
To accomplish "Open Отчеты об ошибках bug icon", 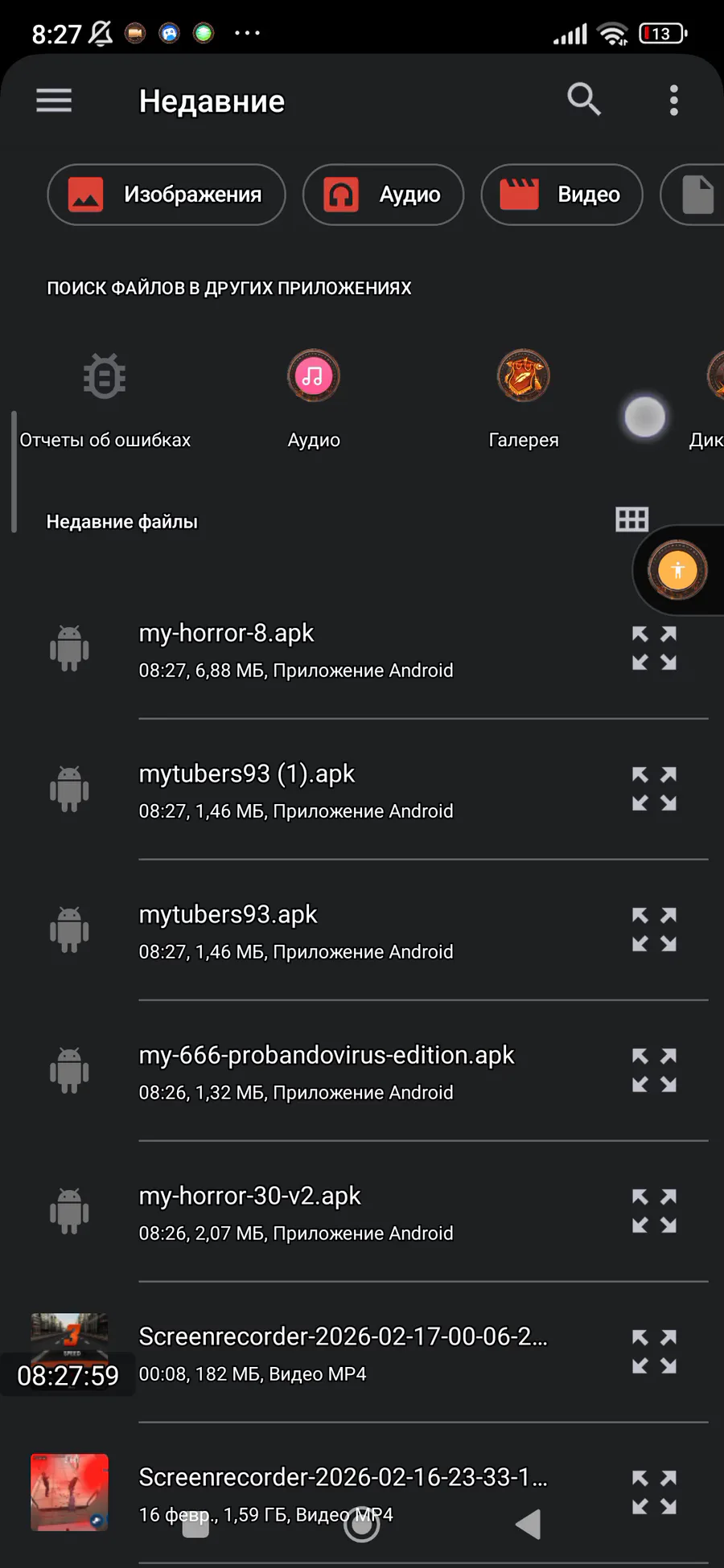I will coord(105,376).
